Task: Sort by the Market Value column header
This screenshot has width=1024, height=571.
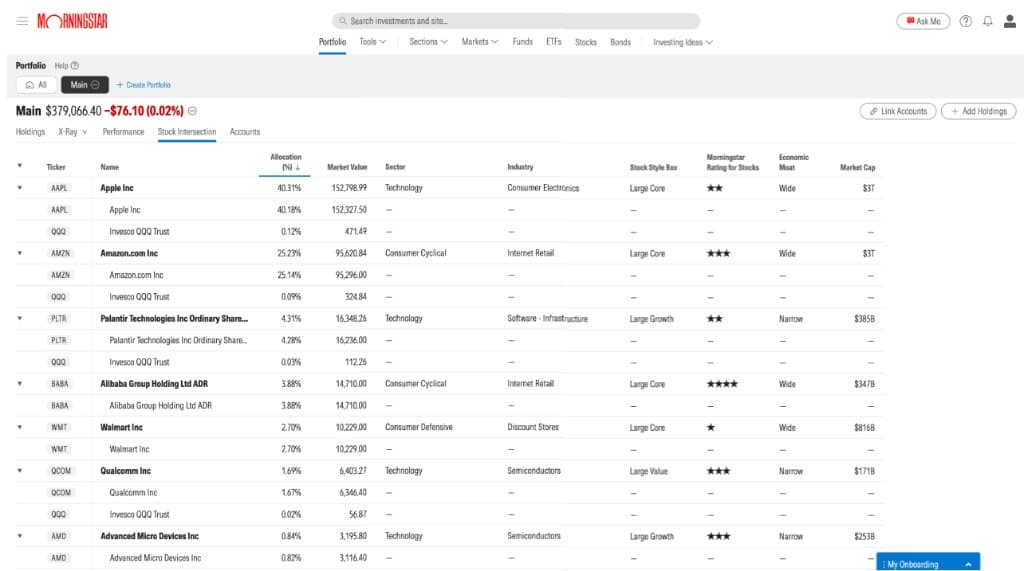Action: pos(347,167)
